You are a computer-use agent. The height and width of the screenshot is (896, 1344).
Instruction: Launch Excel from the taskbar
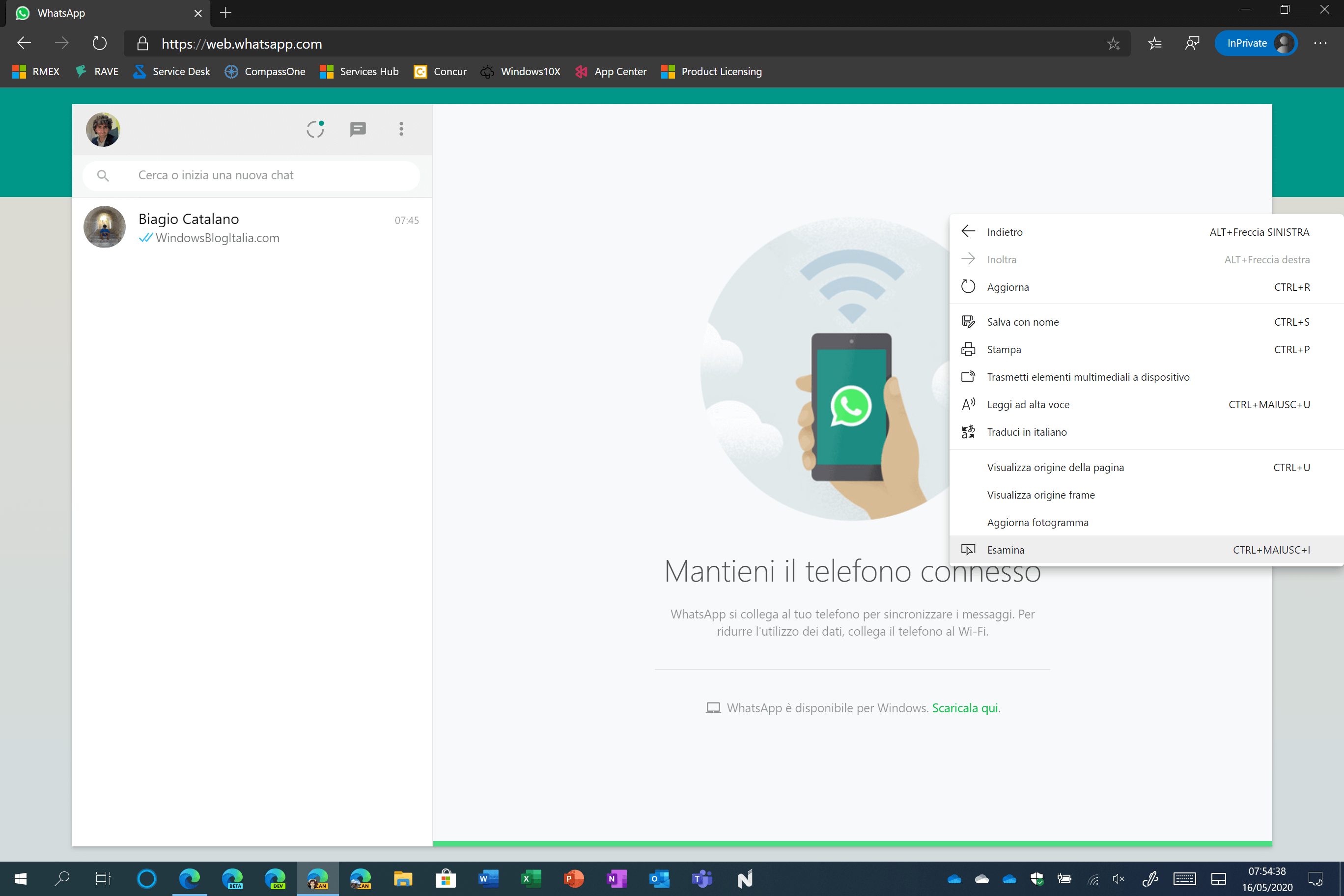pos(532,879)
